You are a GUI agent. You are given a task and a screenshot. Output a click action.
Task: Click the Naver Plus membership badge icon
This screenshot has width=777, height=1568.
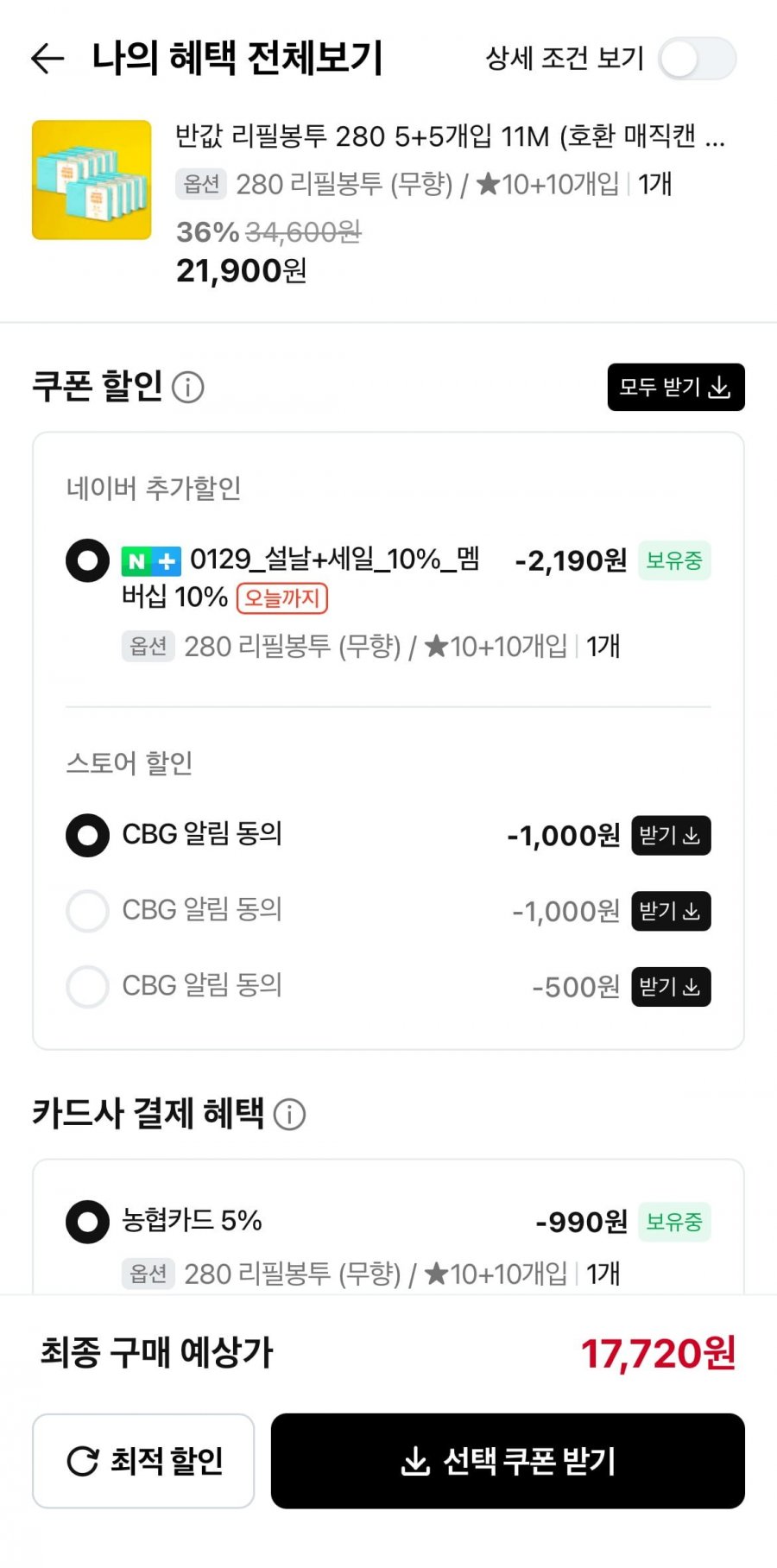151,561
